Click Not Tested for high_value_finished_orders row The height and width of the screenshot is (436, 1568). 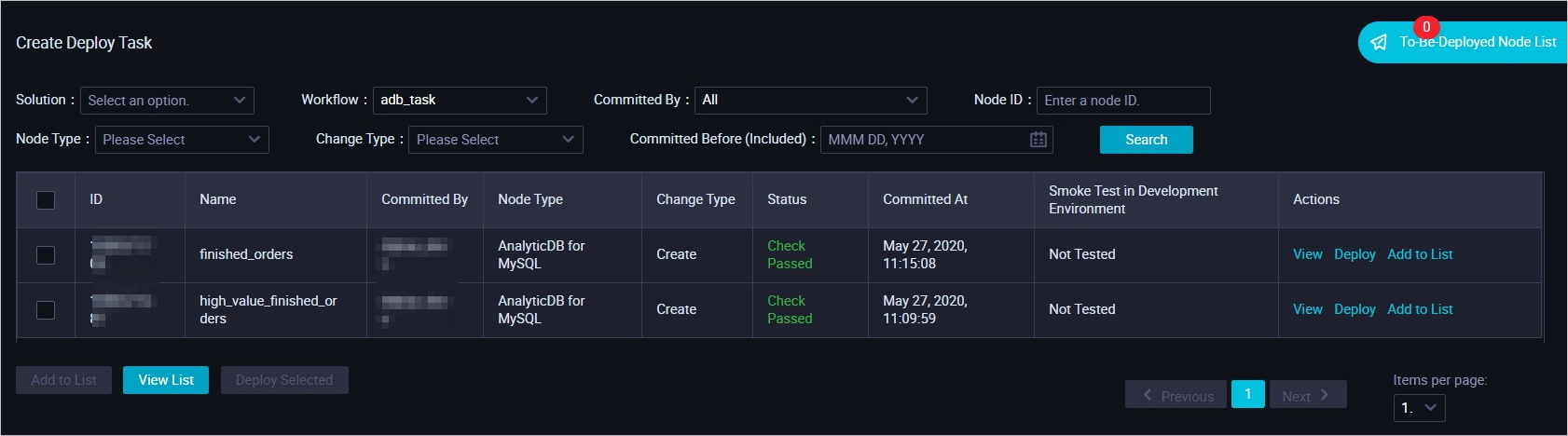click(1081, 309)
